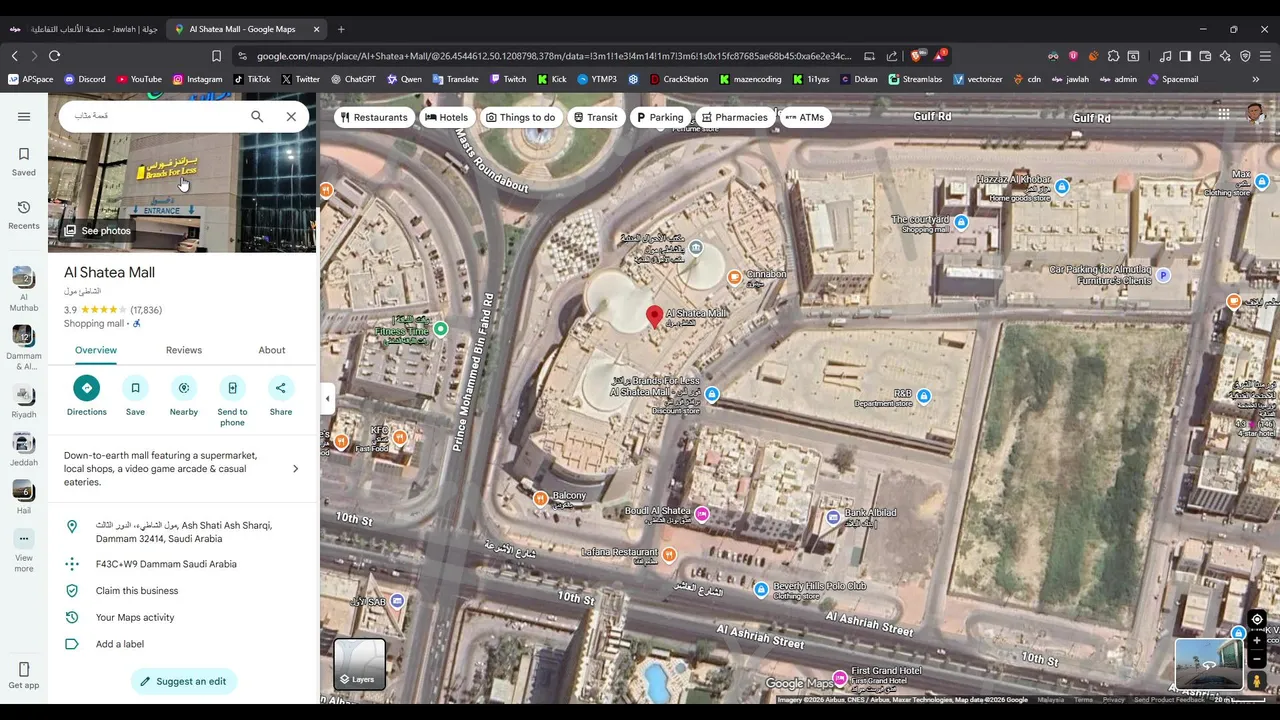
Task: Switch to the Jawlah browser tab
Action: tap(85, 29)
